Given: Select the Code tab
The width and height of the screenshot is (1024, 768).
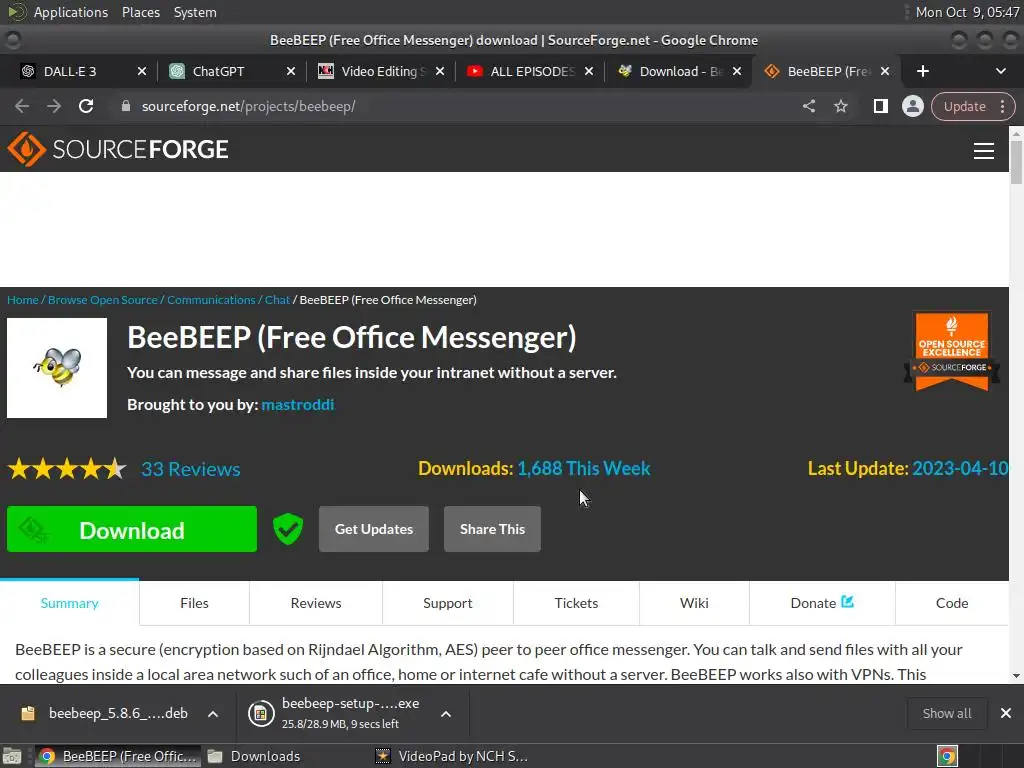Looking at the screenshot, I should [952, 603].
